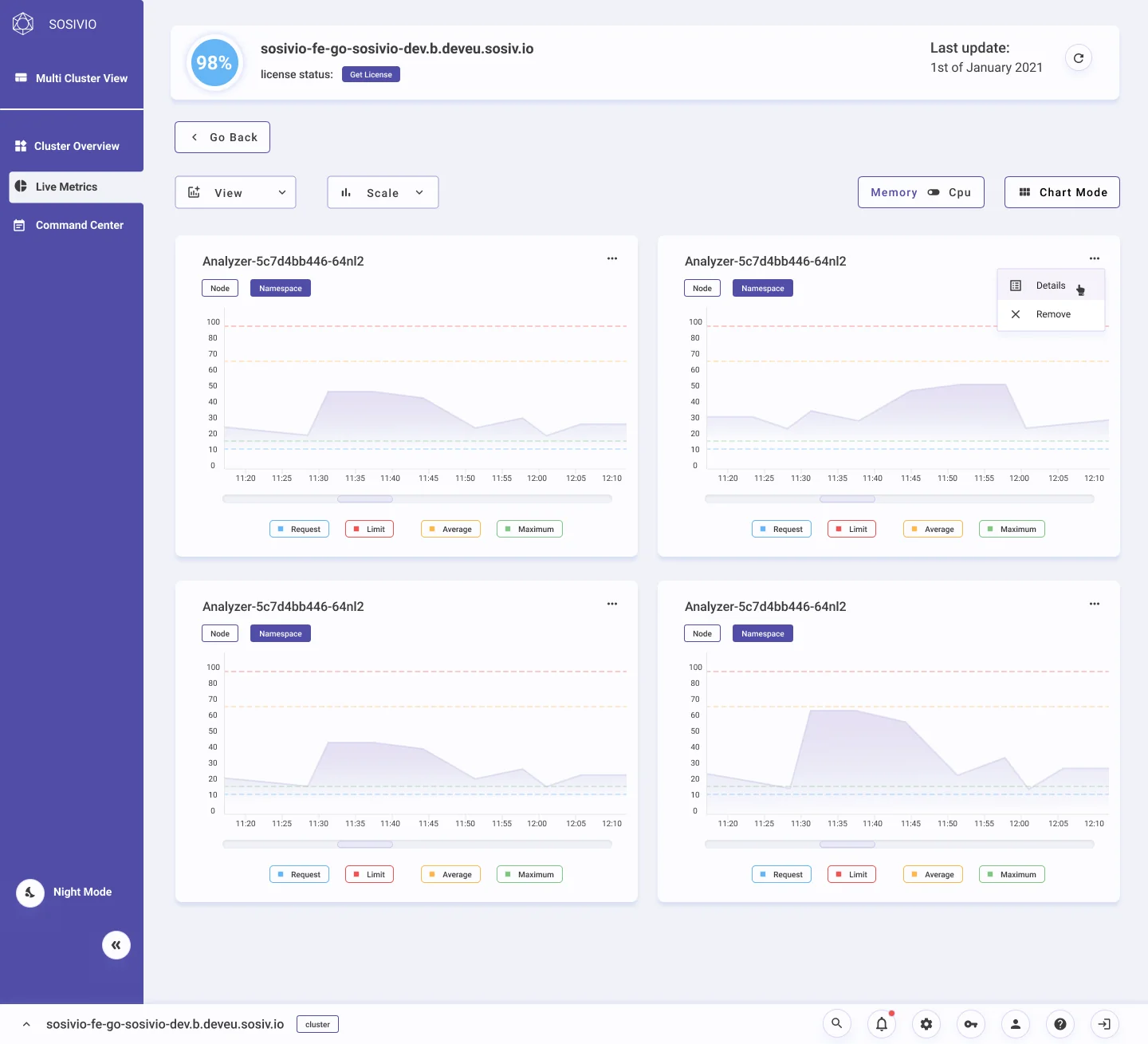Switch to Chart Mode

click(x=1062, y=192)
